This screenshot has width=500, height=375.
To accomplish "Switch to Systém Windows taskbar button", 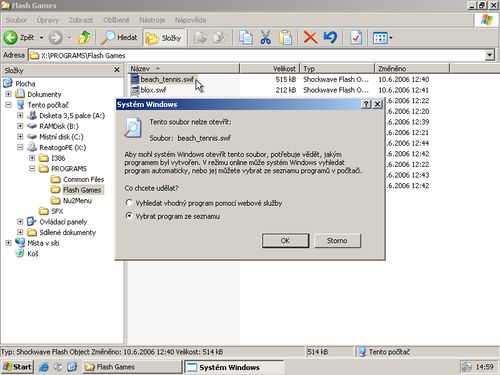I will [x=234, y=367].
